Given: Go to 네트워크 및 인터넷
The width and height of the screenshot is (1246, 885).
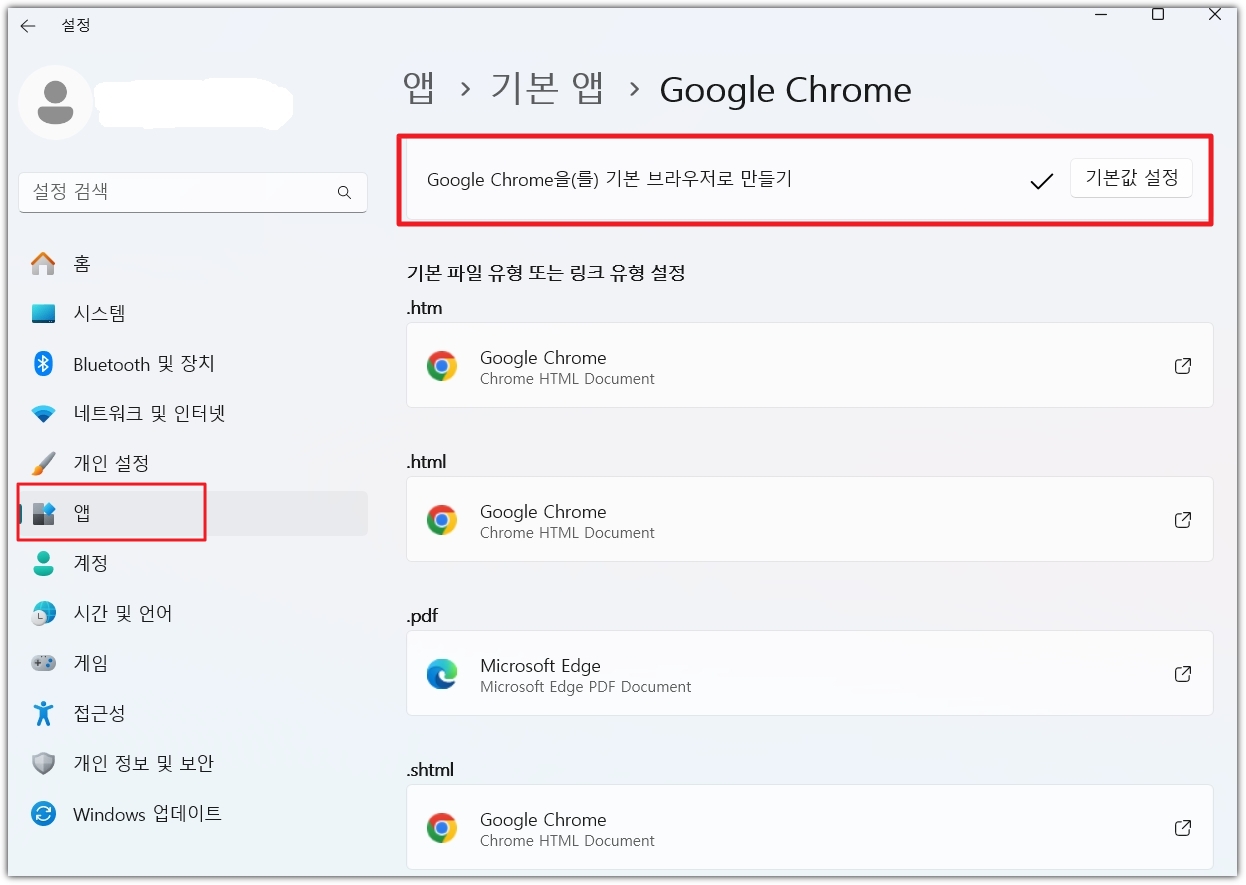Looking at the screenshot, I should [193, 414].
